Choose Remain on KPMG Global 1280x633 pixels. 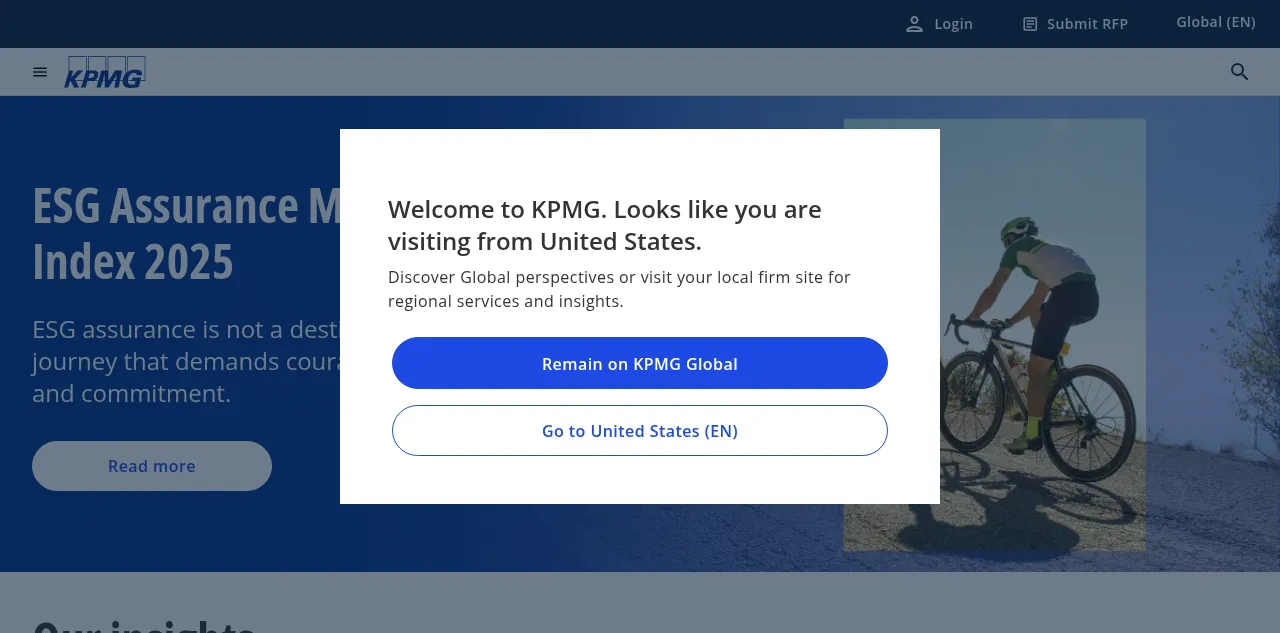(x=640, y=363)
